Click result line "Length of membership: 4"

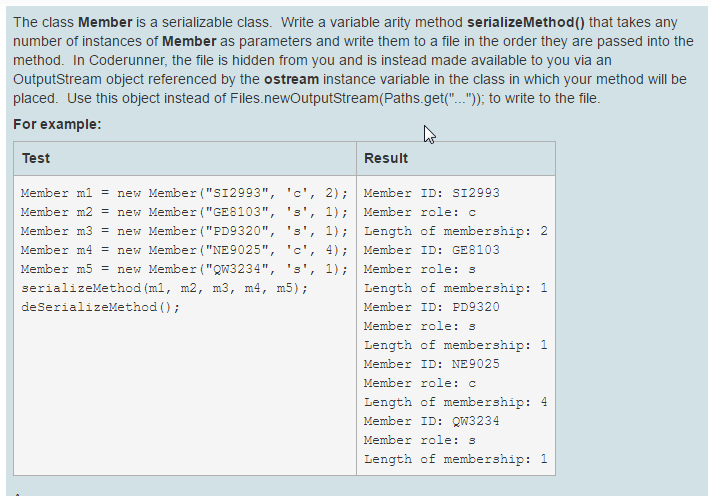click(x=456, y=402)
